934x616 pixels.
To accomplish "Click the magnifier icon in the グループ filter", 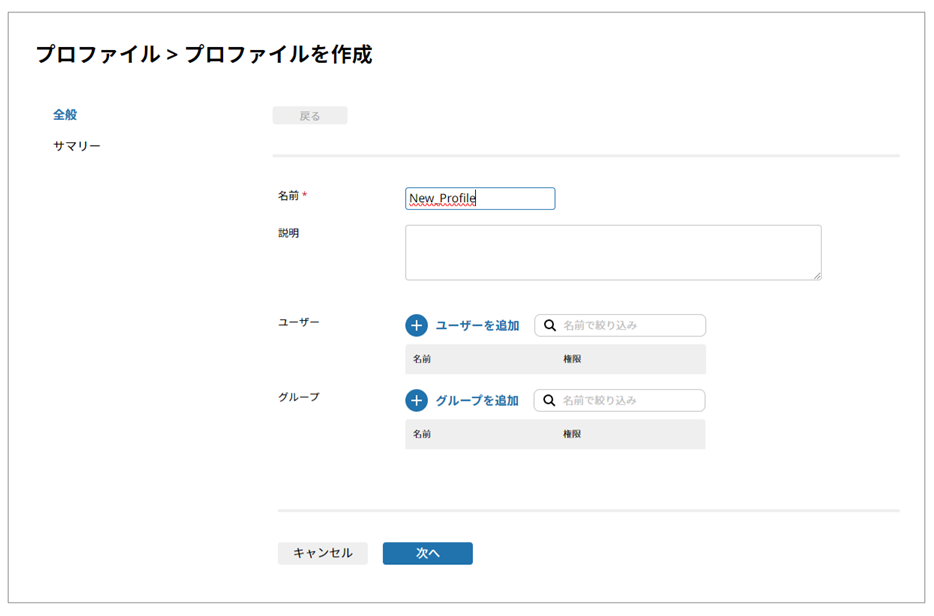I will pos(549,401).
